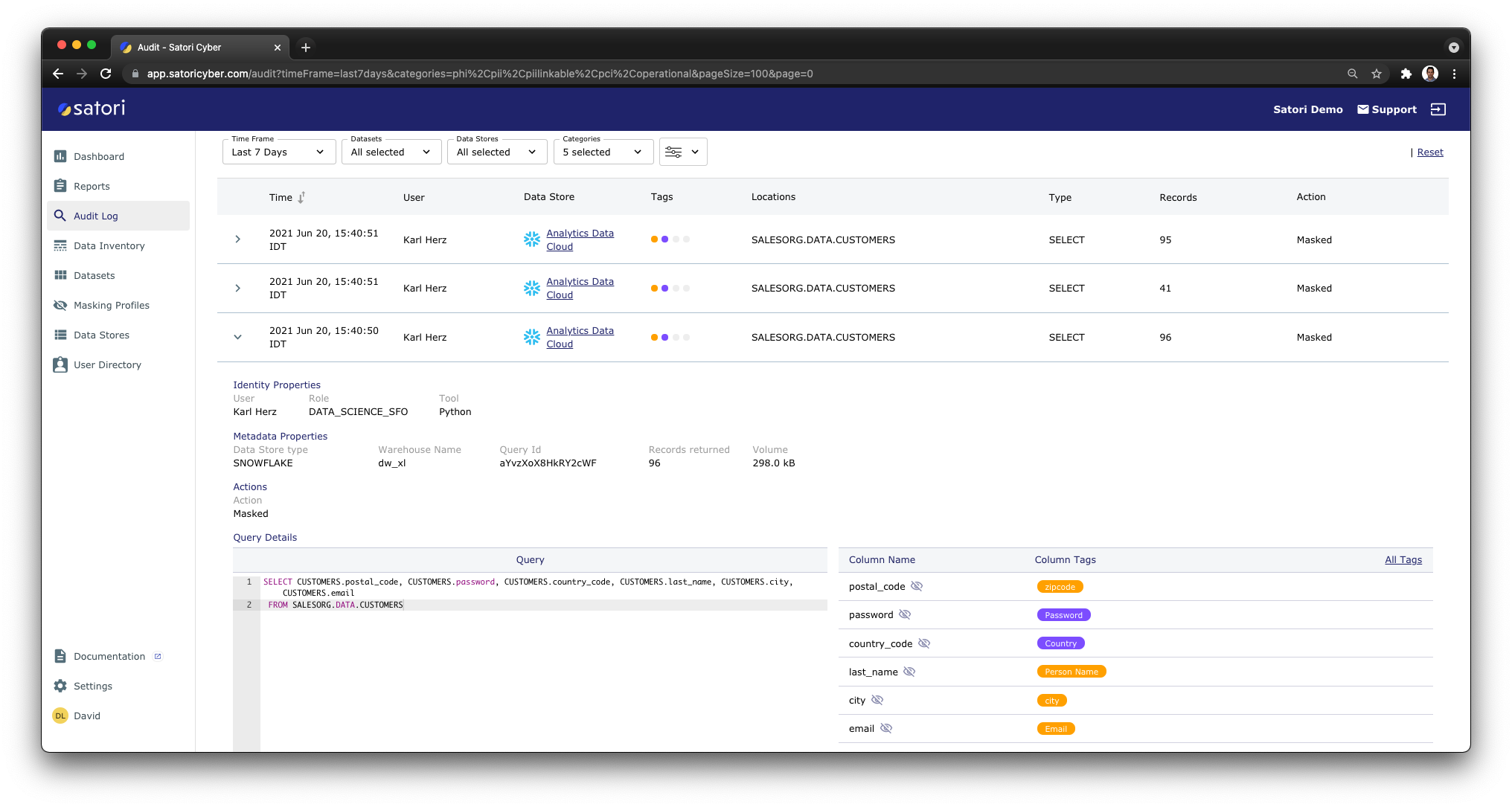Screen dimensions: 1512x807
Task: Toggle masking eye icon for postal_code
Action: click(x=917, y=586)
